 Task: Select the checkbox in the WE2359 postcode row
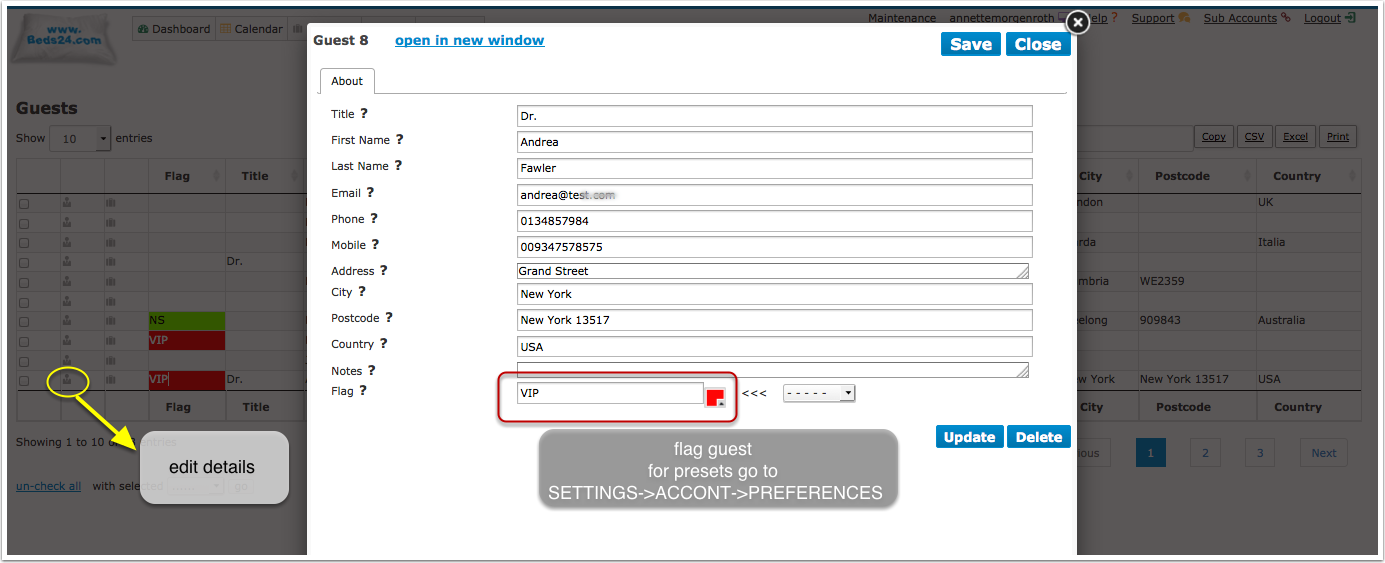click(24, 282)
